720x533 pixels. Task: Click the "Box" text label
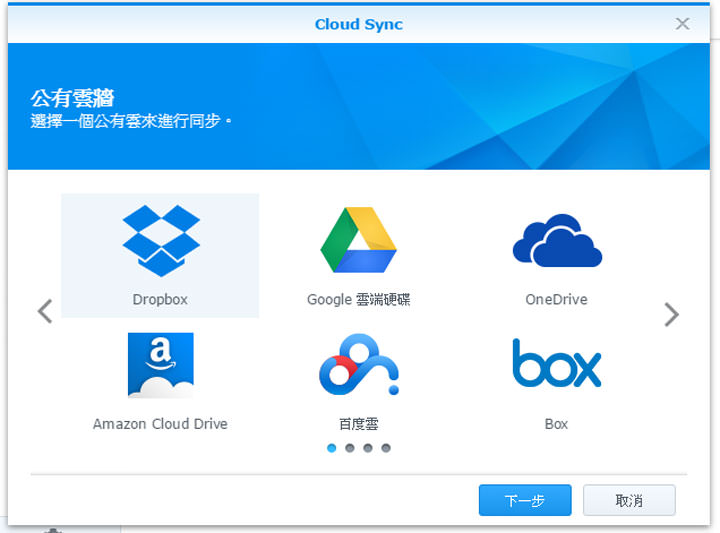pos(556,424)
